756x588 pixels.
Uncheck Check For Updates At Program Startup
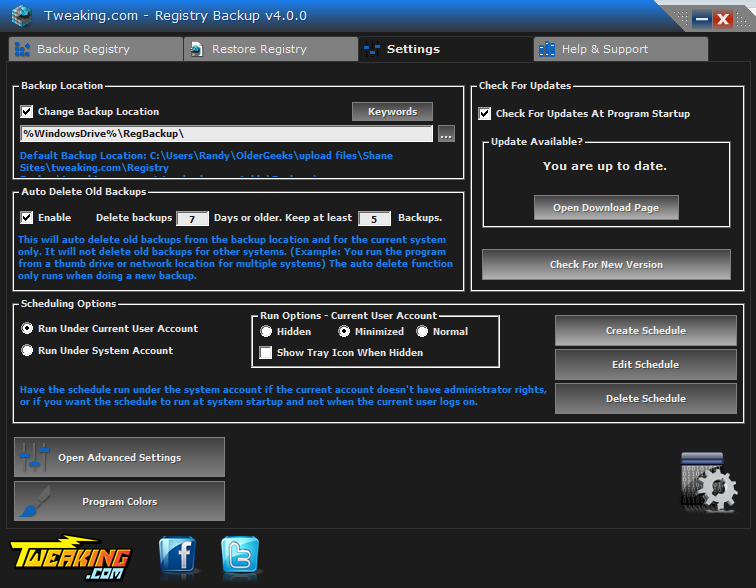485,113
